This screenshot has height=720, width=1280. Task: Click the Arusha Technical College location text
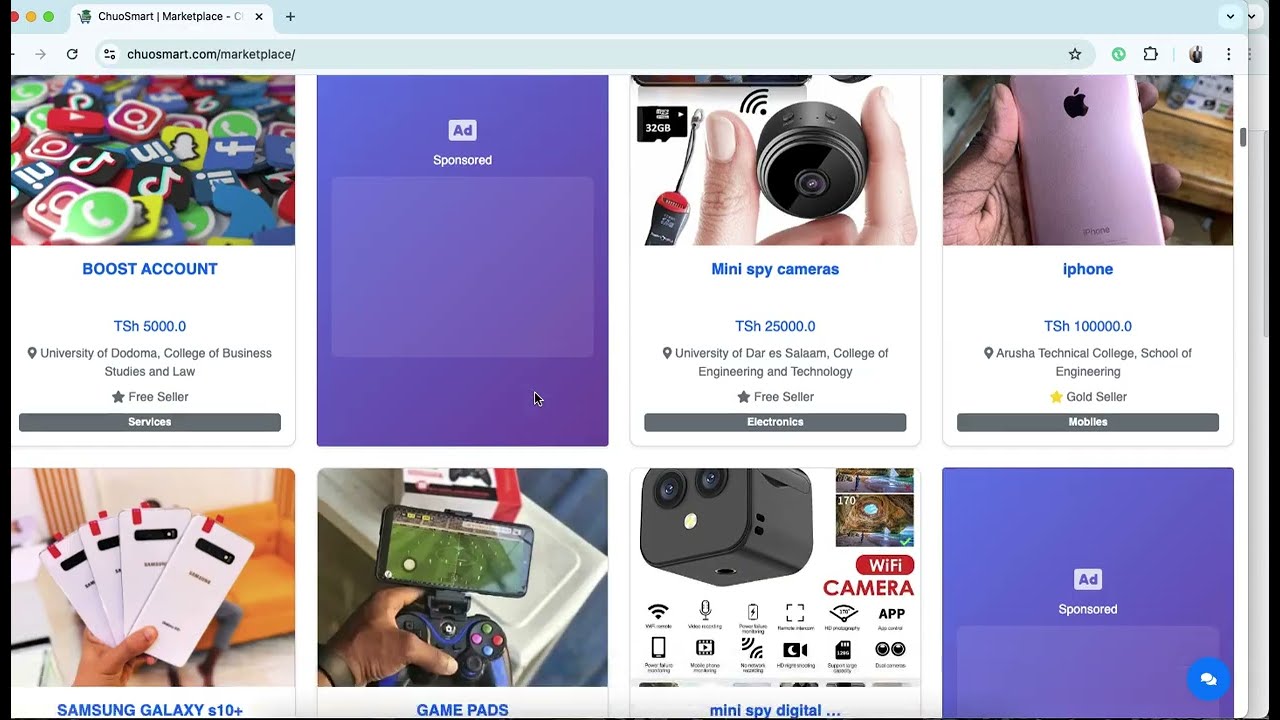coord(1095,362)
